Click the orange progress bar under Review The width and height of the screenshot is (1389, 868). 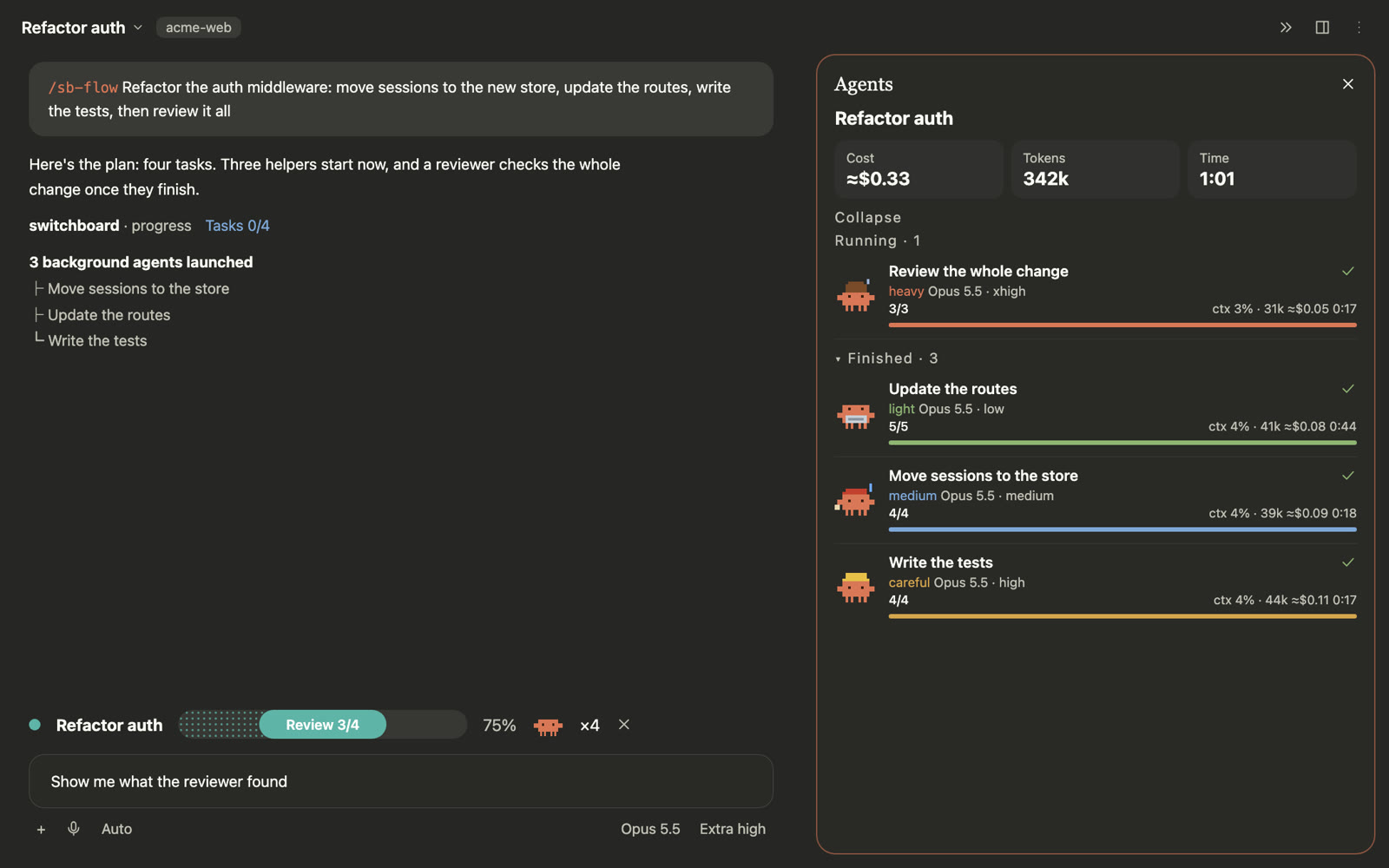1122,325
